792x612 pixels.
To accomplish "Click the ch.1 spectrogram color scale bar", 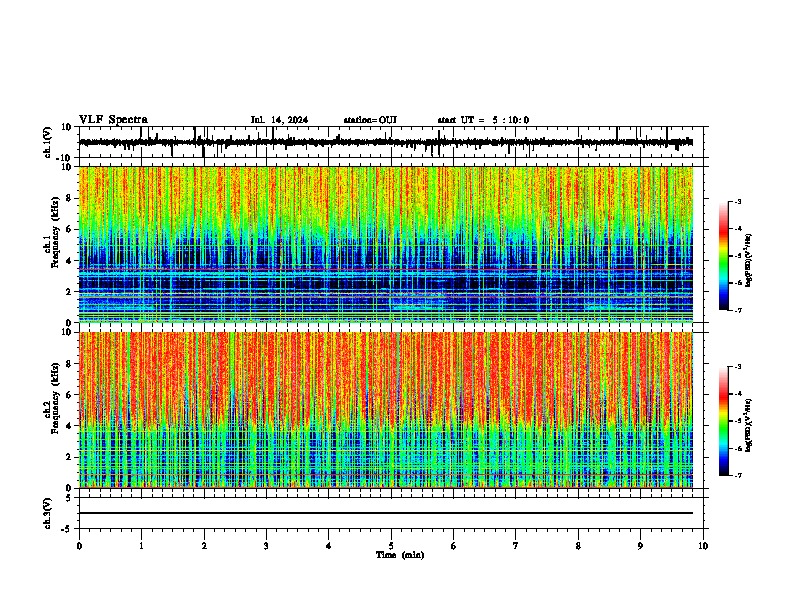I will pyautogui.click(x=724, y=256).
